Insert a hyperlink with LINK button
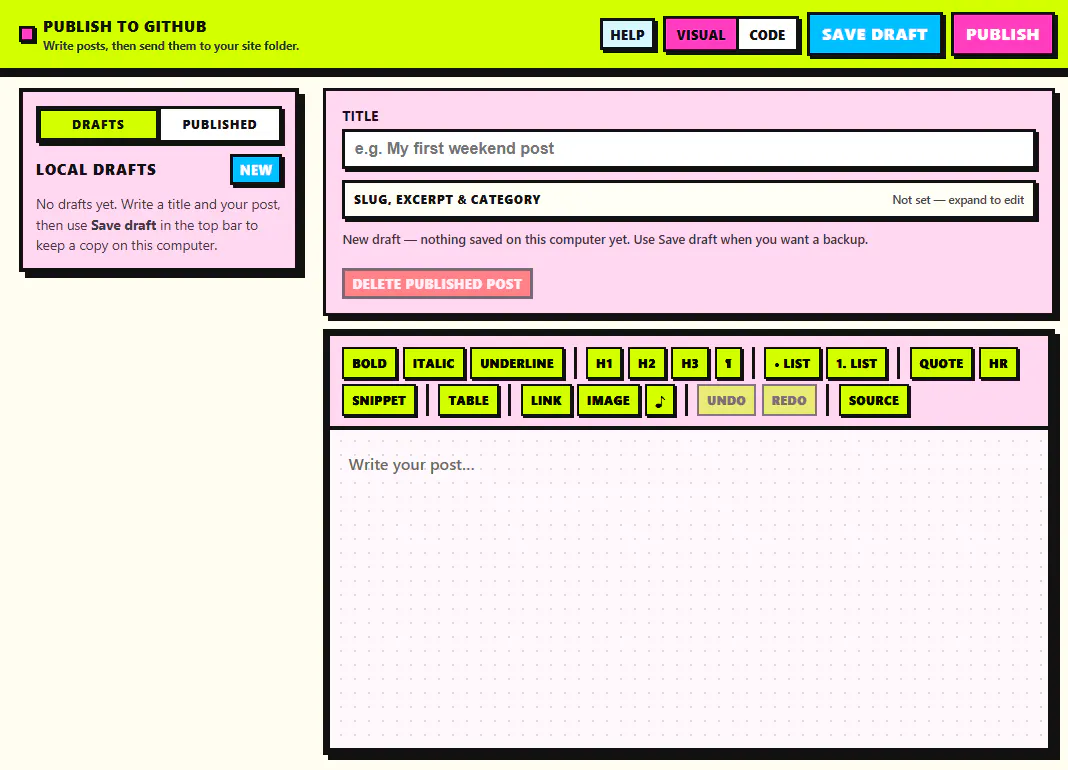Image resolution: width=1068 pixels, height=770 pixels. point(546,400)
